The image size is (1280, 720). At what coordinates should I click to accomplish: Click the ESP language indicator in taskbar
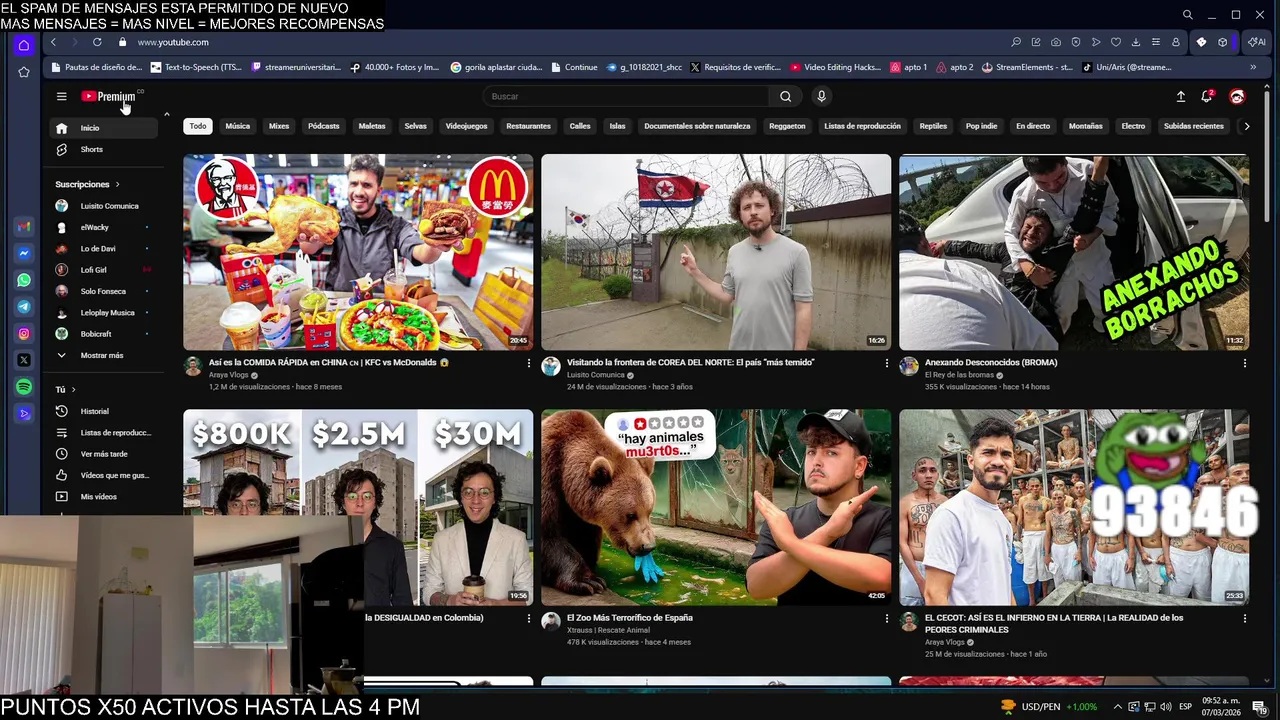[x=1185, y=707]
